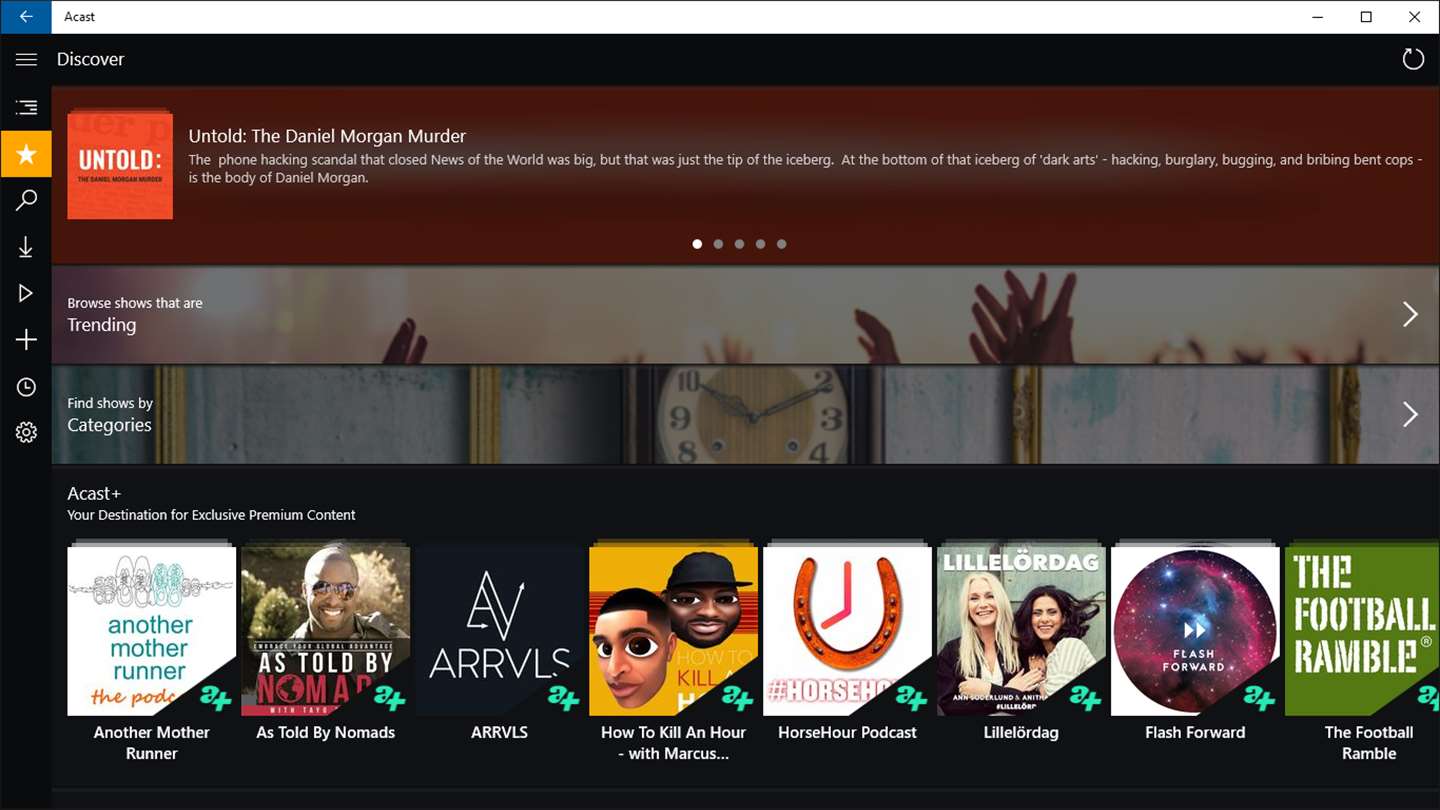
Task: Open the ARRVLS podcast cover
Action: 500,630
